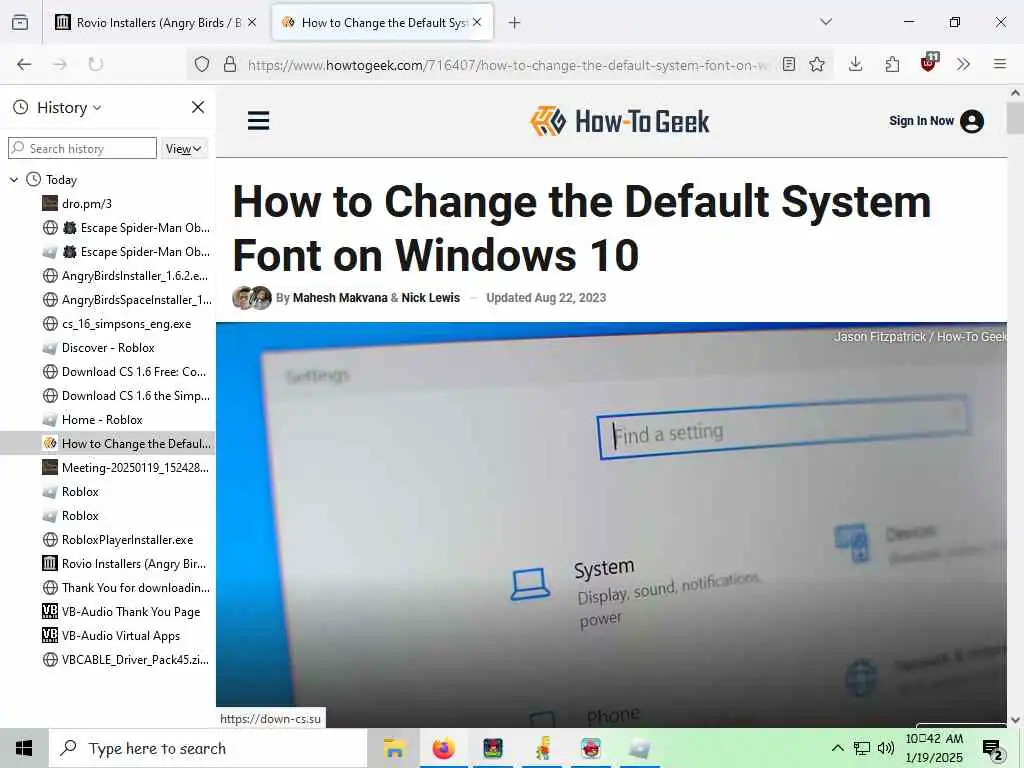Click the authors' avatar photos
1024x768 pixels.
click(x=252, y=298)
